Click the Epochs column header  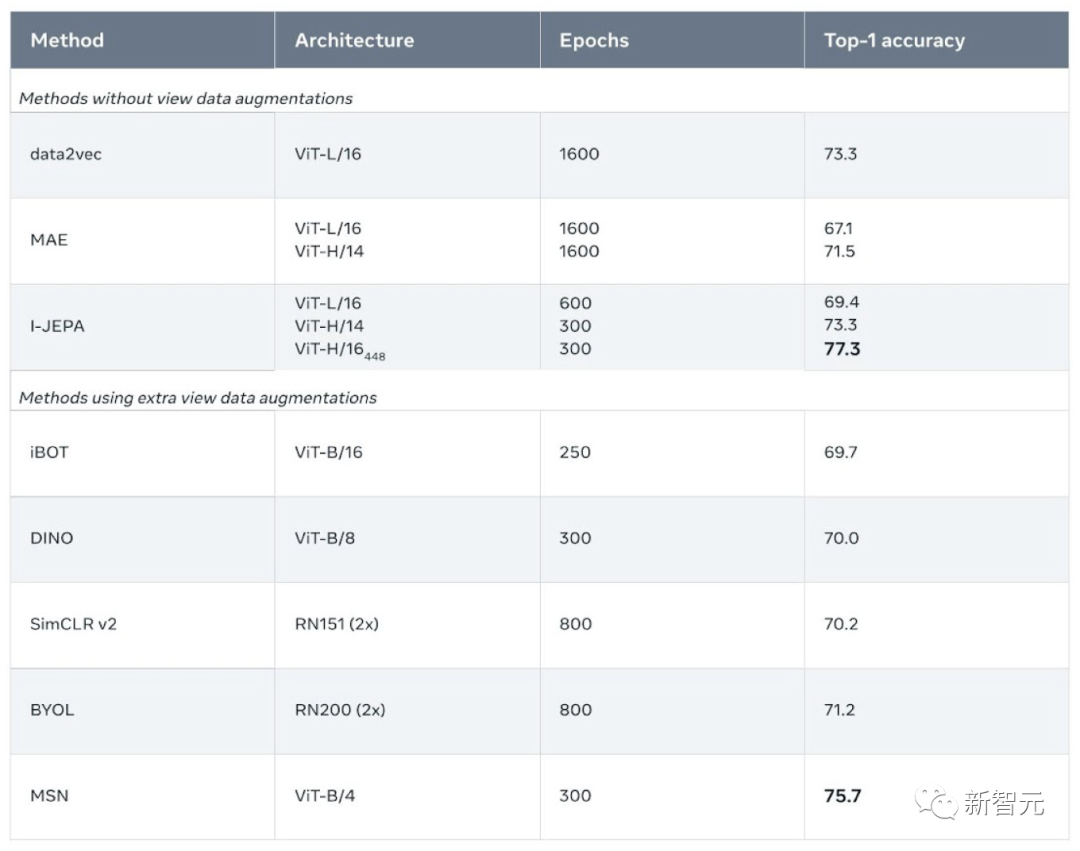click(x=672, y=40)
